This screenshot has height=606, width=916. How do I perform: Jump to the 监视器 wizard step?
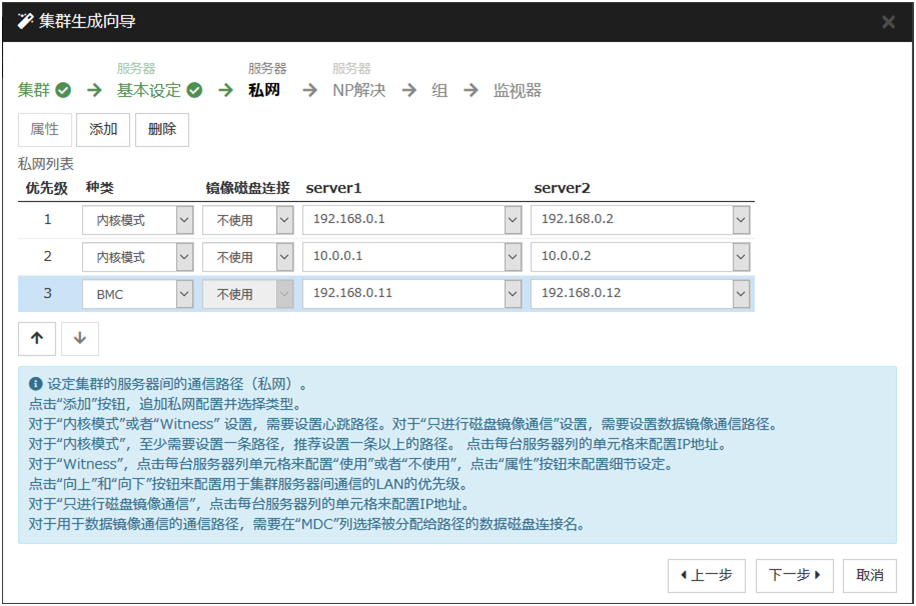point(517,91)
